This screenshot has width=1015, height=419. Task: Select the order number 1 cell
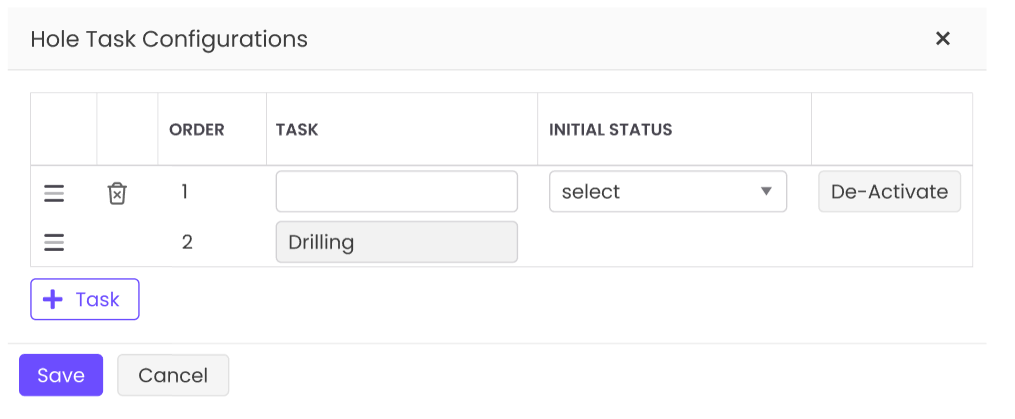[185, 191]
